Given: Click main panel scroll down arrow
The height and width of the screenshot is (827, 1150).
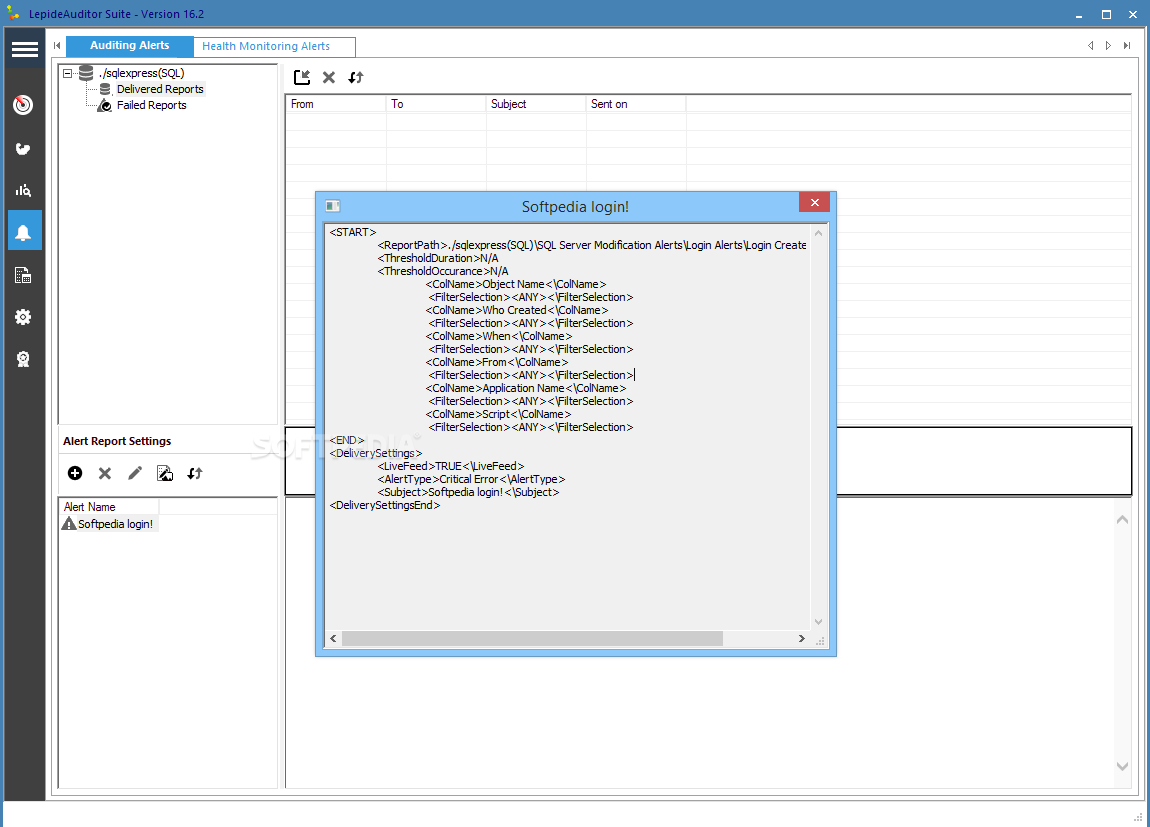Looking at the screenshot, I should pyautogui.click(x=1122, y=766).
